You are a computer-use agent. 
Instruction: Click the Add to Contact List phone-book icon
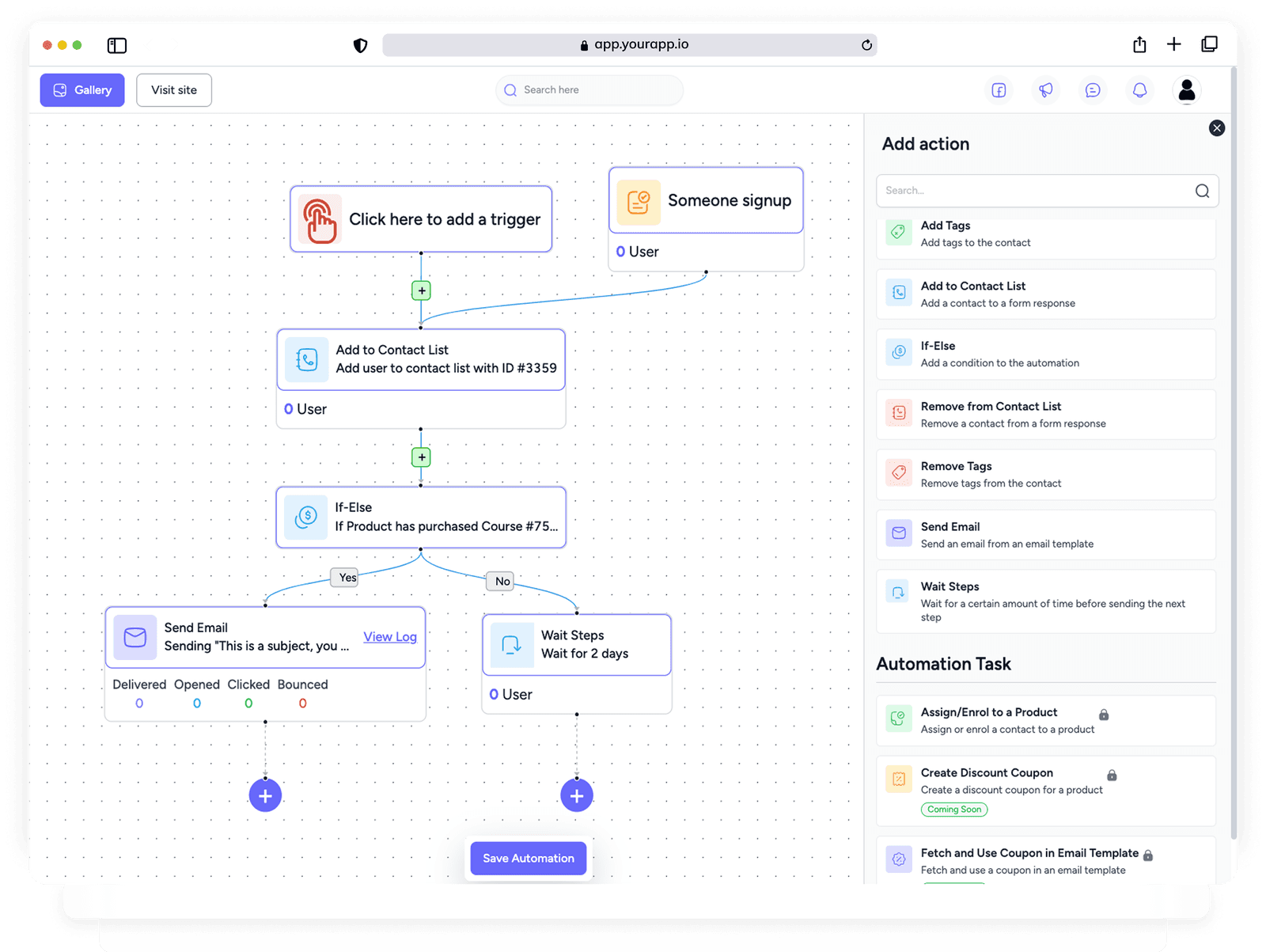tap(305, 359)
